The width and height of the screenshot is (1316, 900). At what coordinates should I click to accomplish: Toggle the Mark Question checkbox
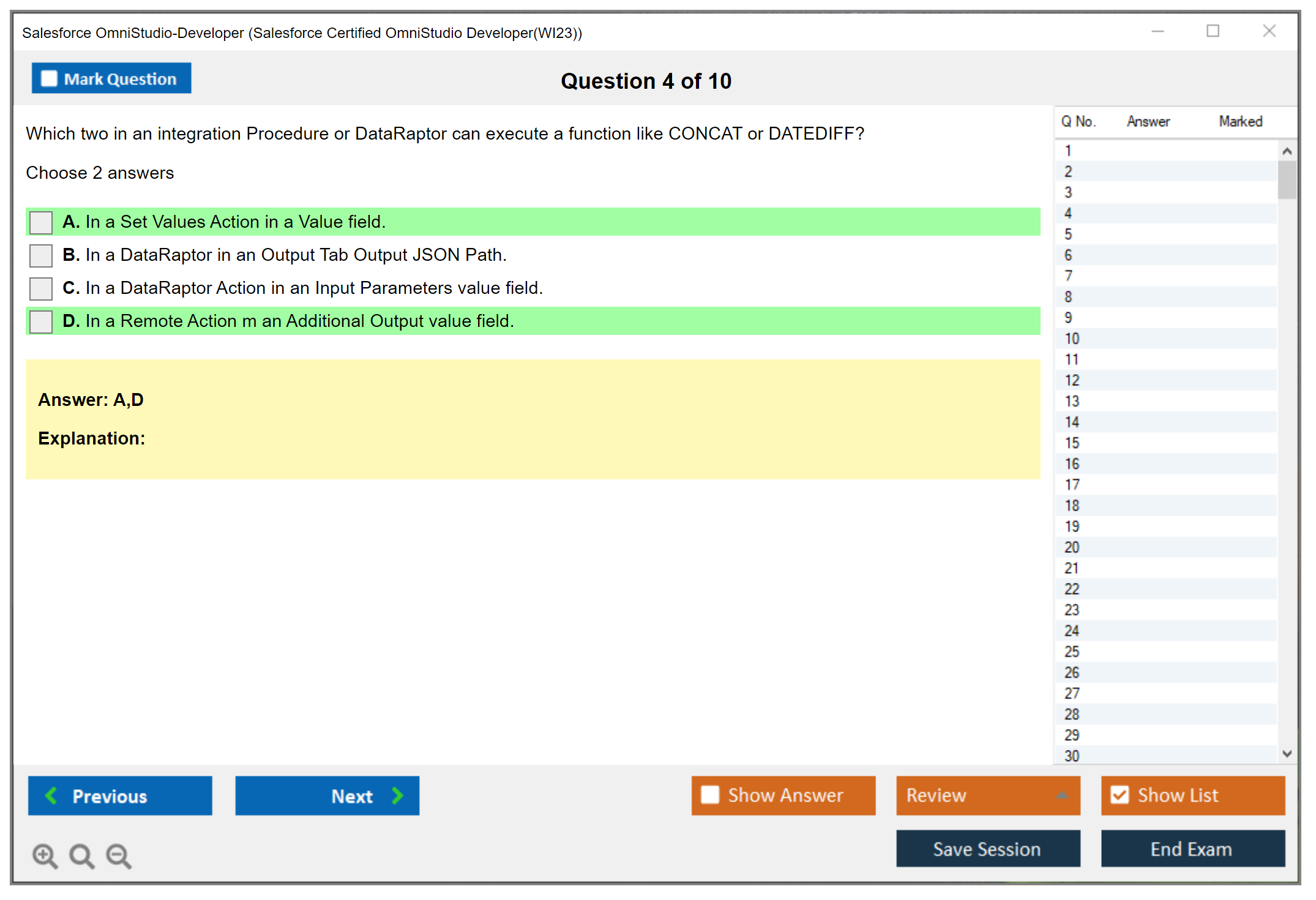click(49, 78)
